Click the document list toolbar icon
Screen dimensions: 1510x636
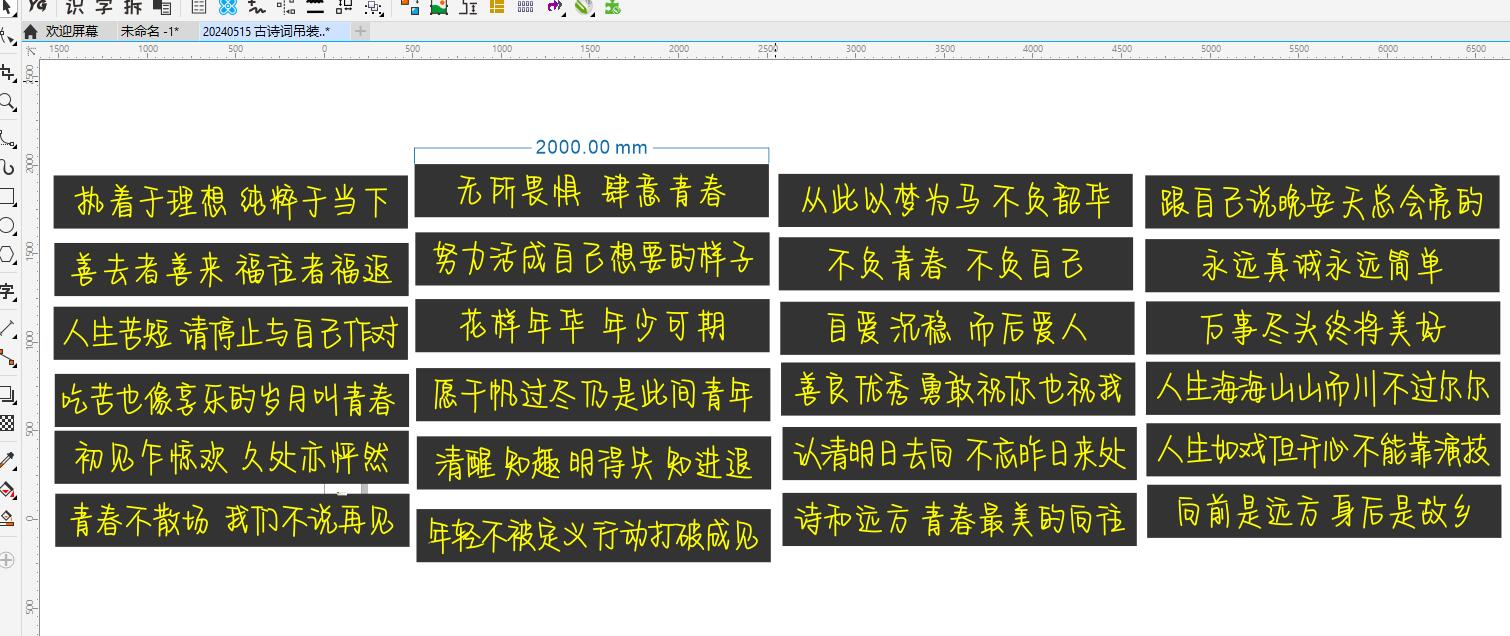coord(198,7)
